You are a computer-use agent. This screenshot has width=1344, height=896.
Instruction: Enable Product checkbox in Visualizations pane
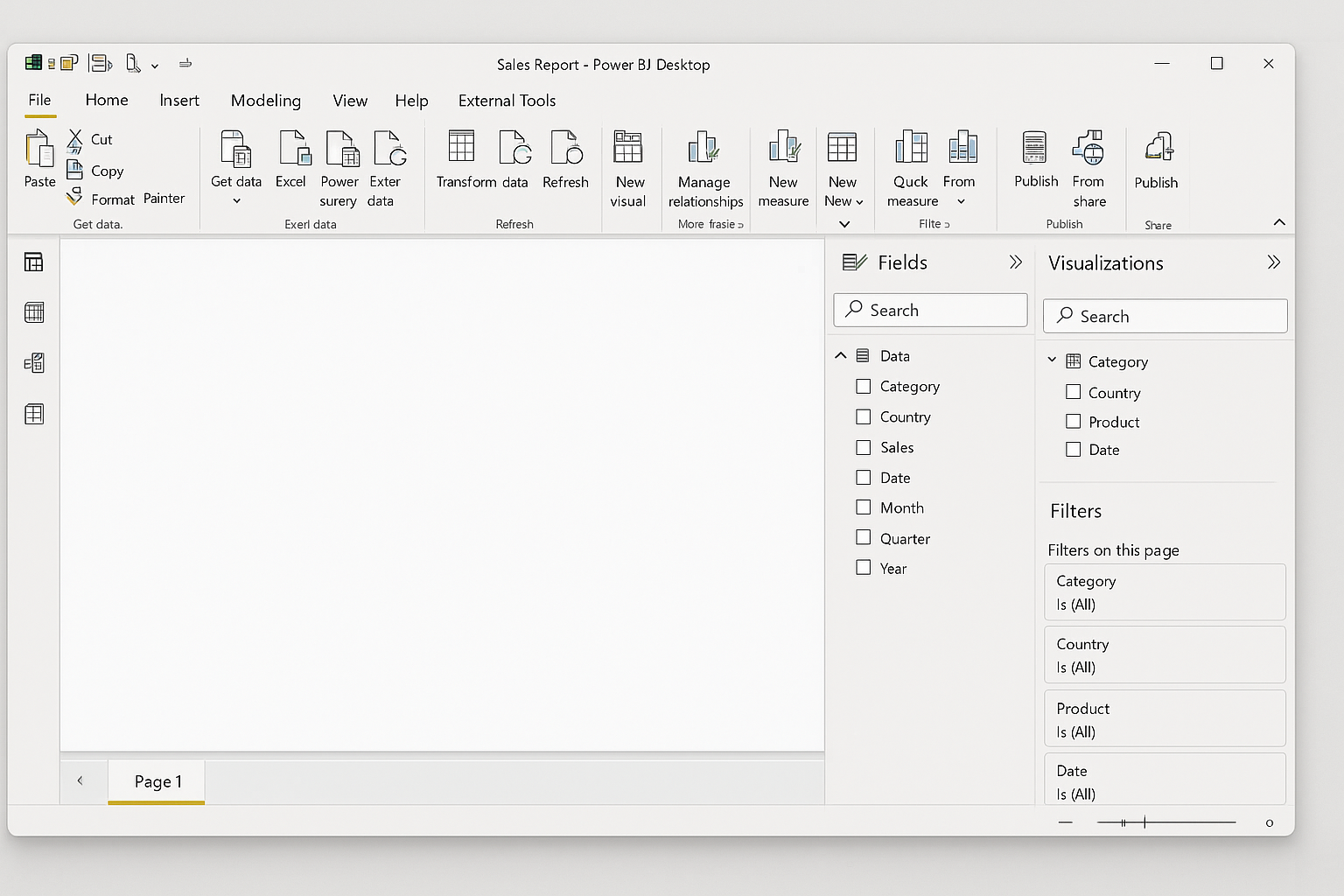[x=1074, y=422]
